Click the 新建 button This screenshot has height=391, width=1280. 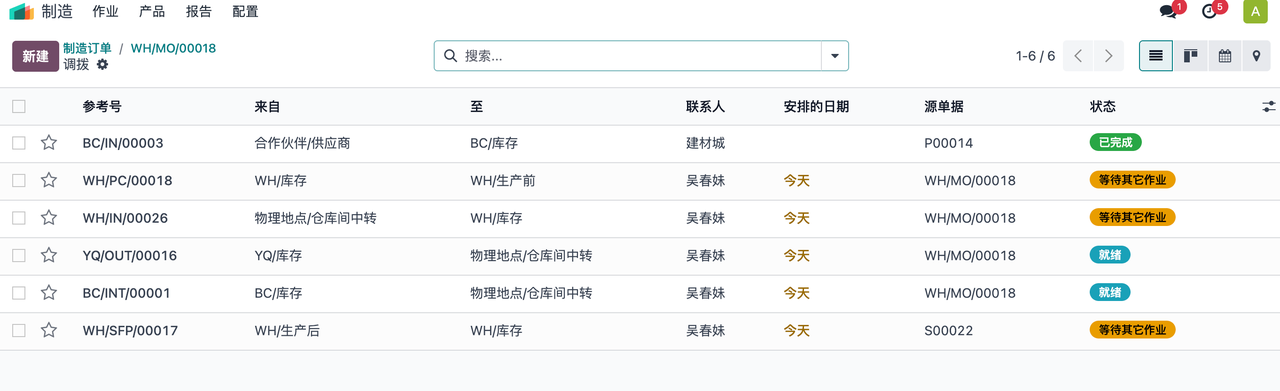tap(35, 56)
